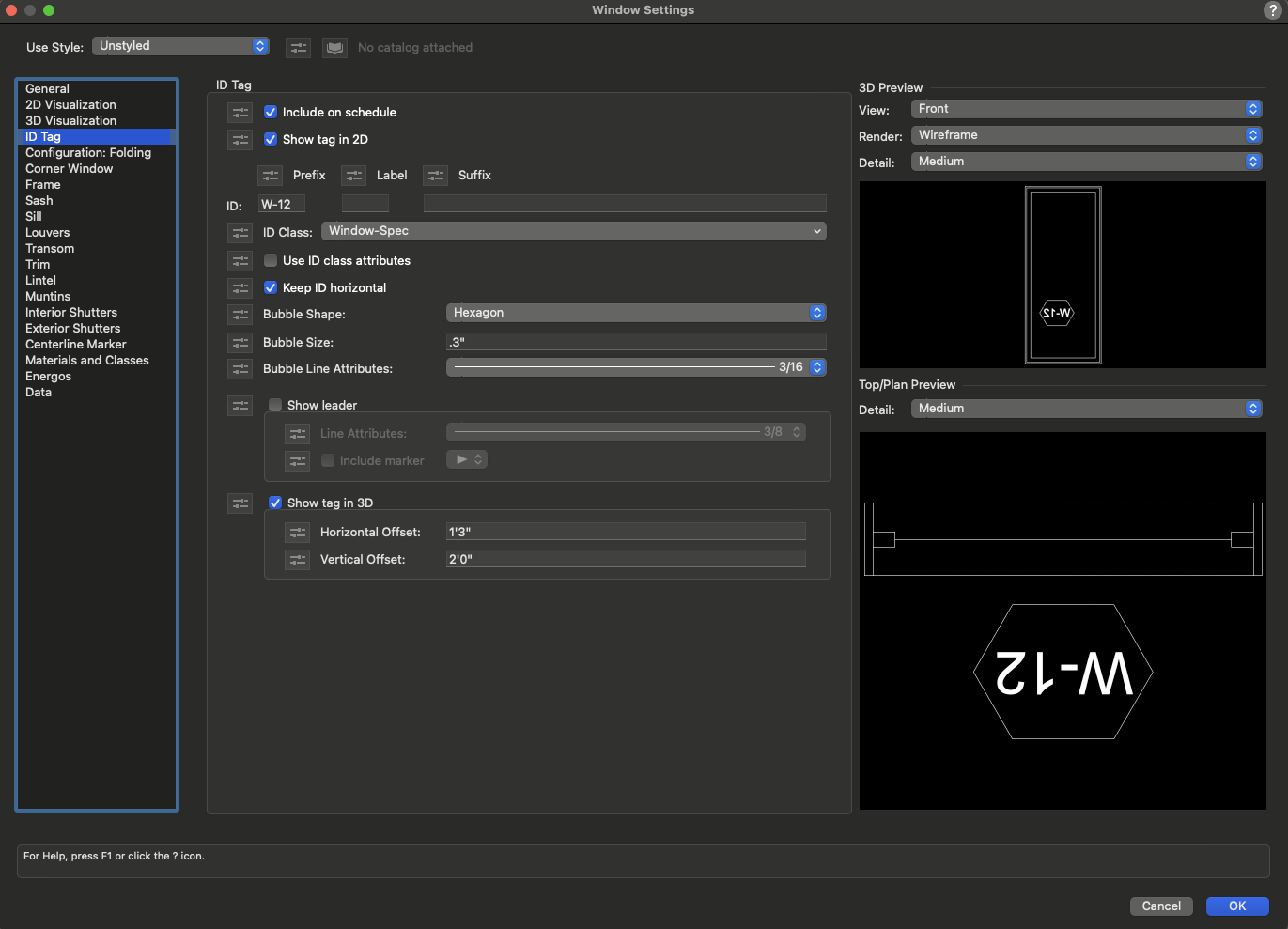Click the OK button
Viewport: 1288px width, 929px height.
[x=1236, y=906]
